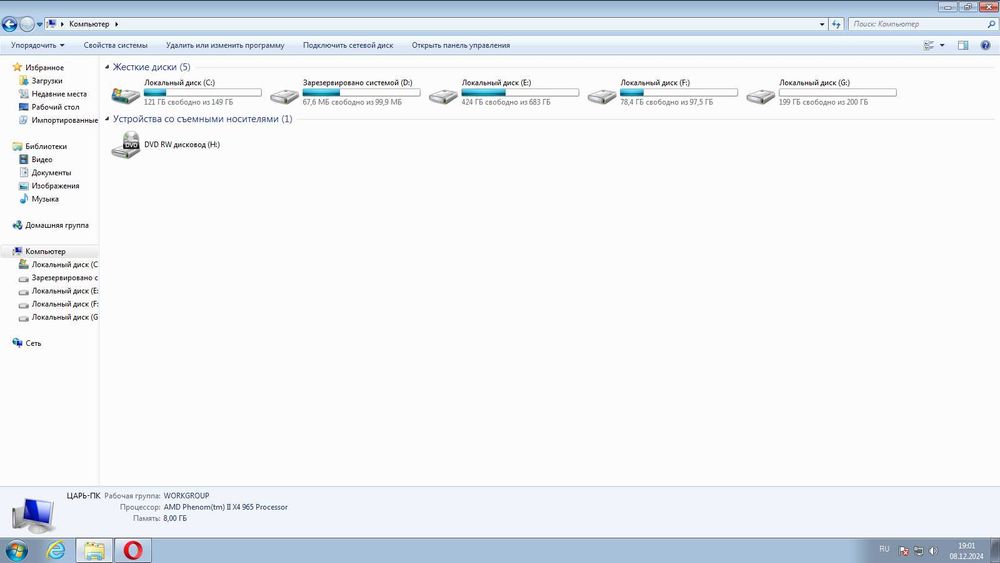Open the Windows Start button
The width and height of the screenshot is (1000, 563).
(16, 550)
